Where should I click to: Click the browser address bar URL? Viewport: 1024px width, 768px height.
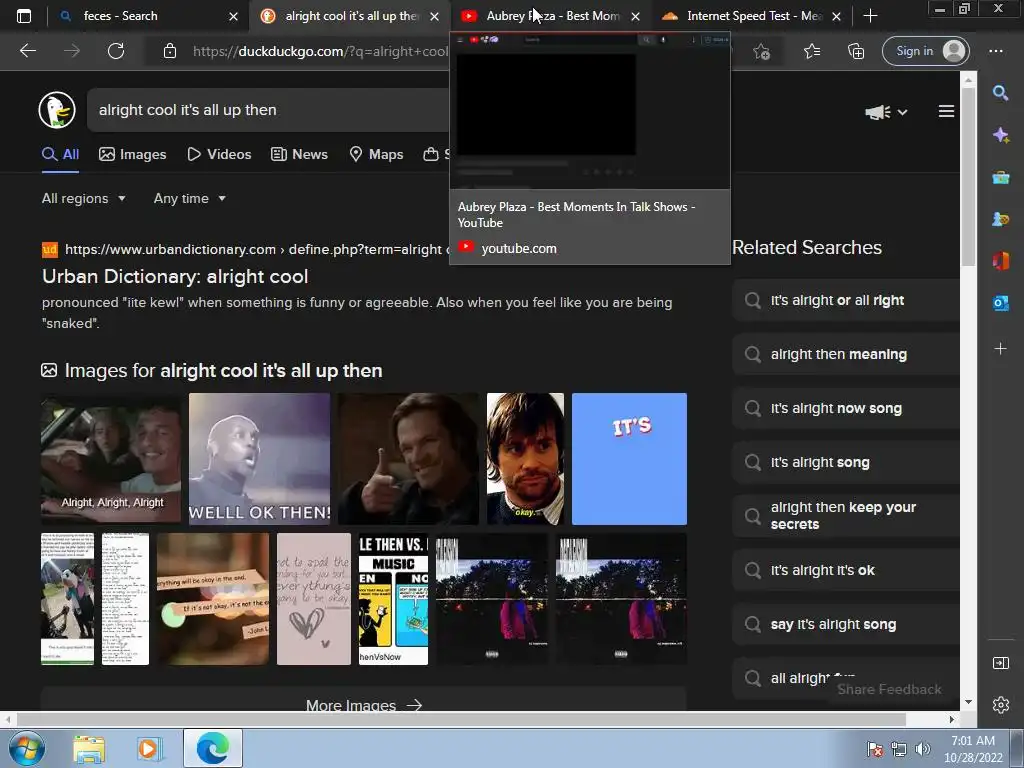(x=320, y=51)
